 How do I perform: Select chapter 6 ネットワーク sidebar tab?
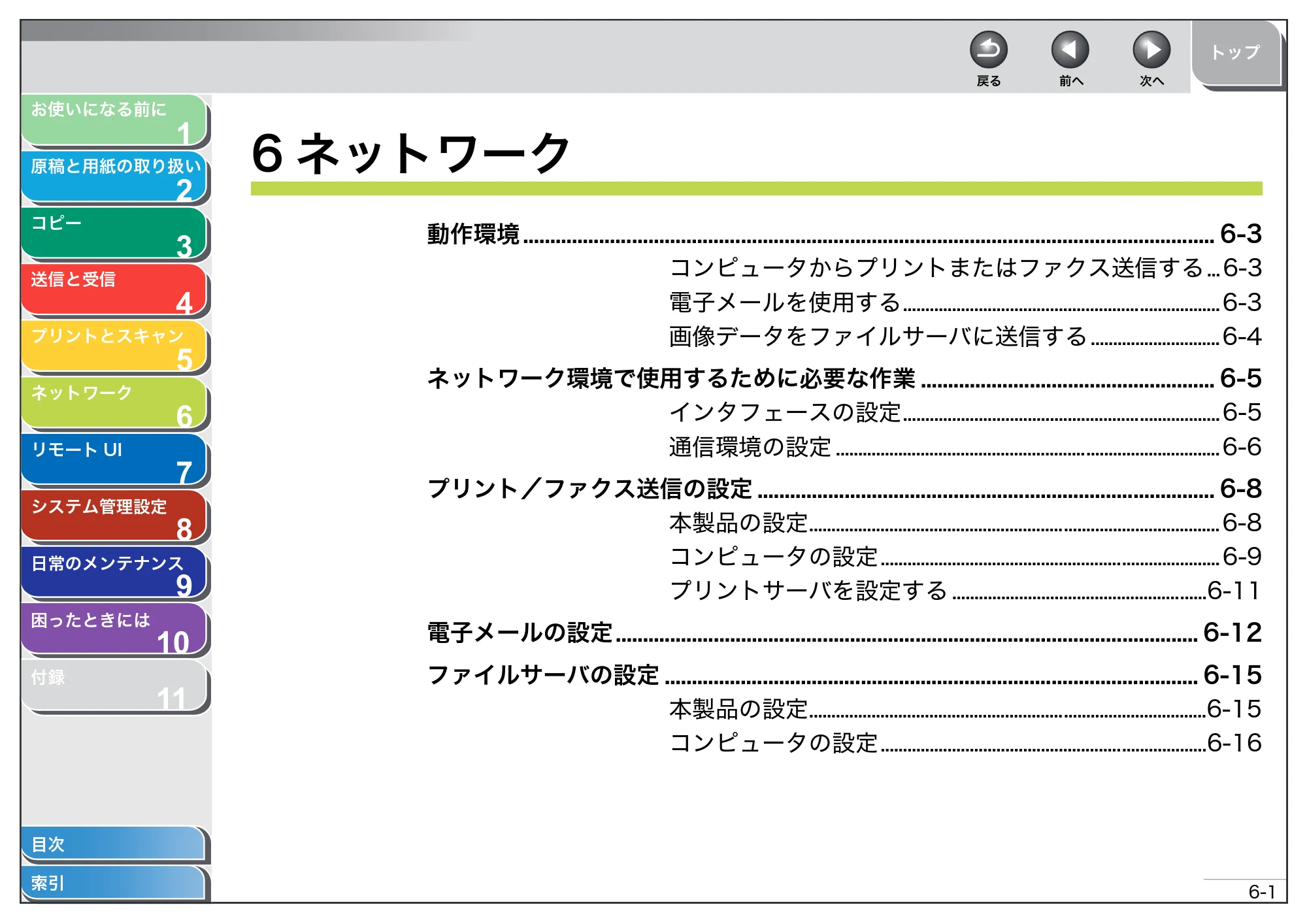point(114,403)
